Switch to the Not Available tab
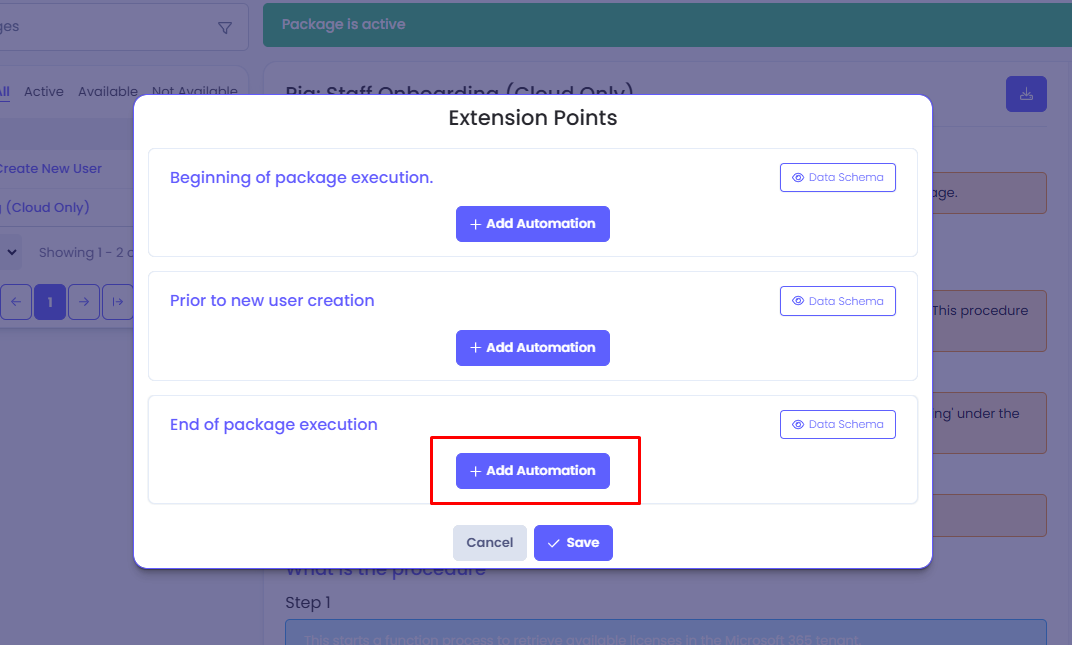Screen dimensions: 1072x645 point(195,92)
